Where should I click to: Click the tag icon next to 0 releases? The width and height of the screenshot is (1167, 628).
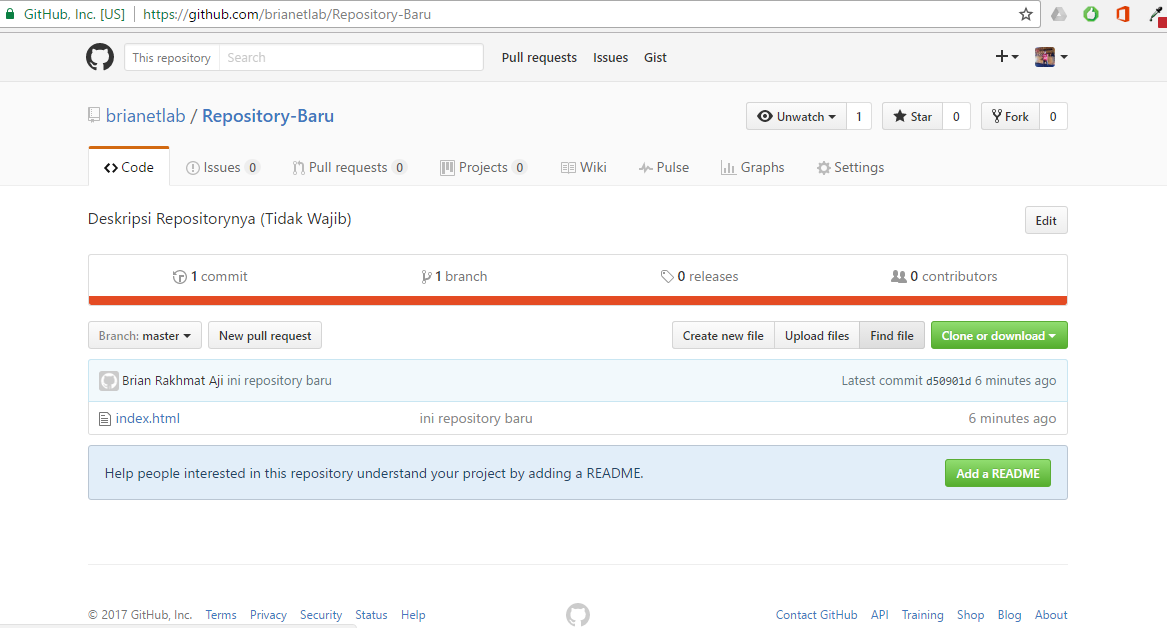click(x=667, y=277)
